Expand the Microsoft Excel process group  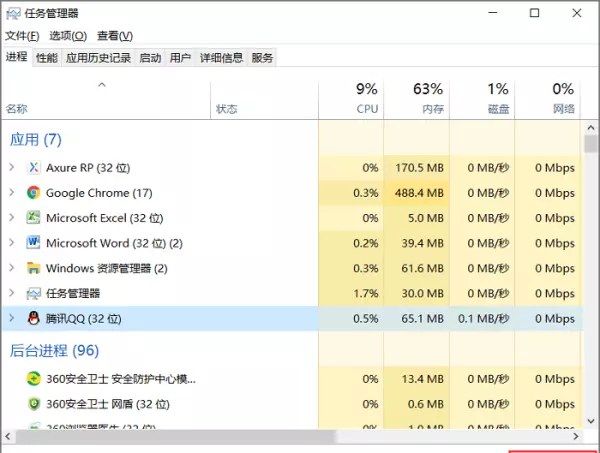coord(11,218)
